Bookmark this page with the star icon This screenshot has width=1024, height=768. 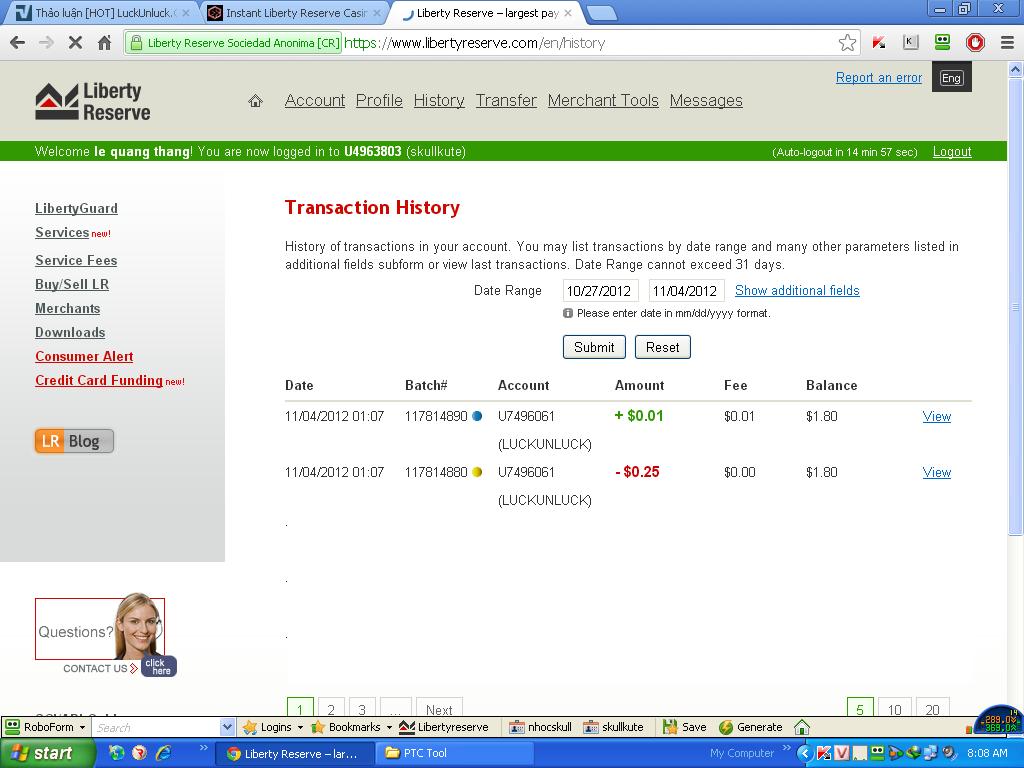click(x=847, y=43)
